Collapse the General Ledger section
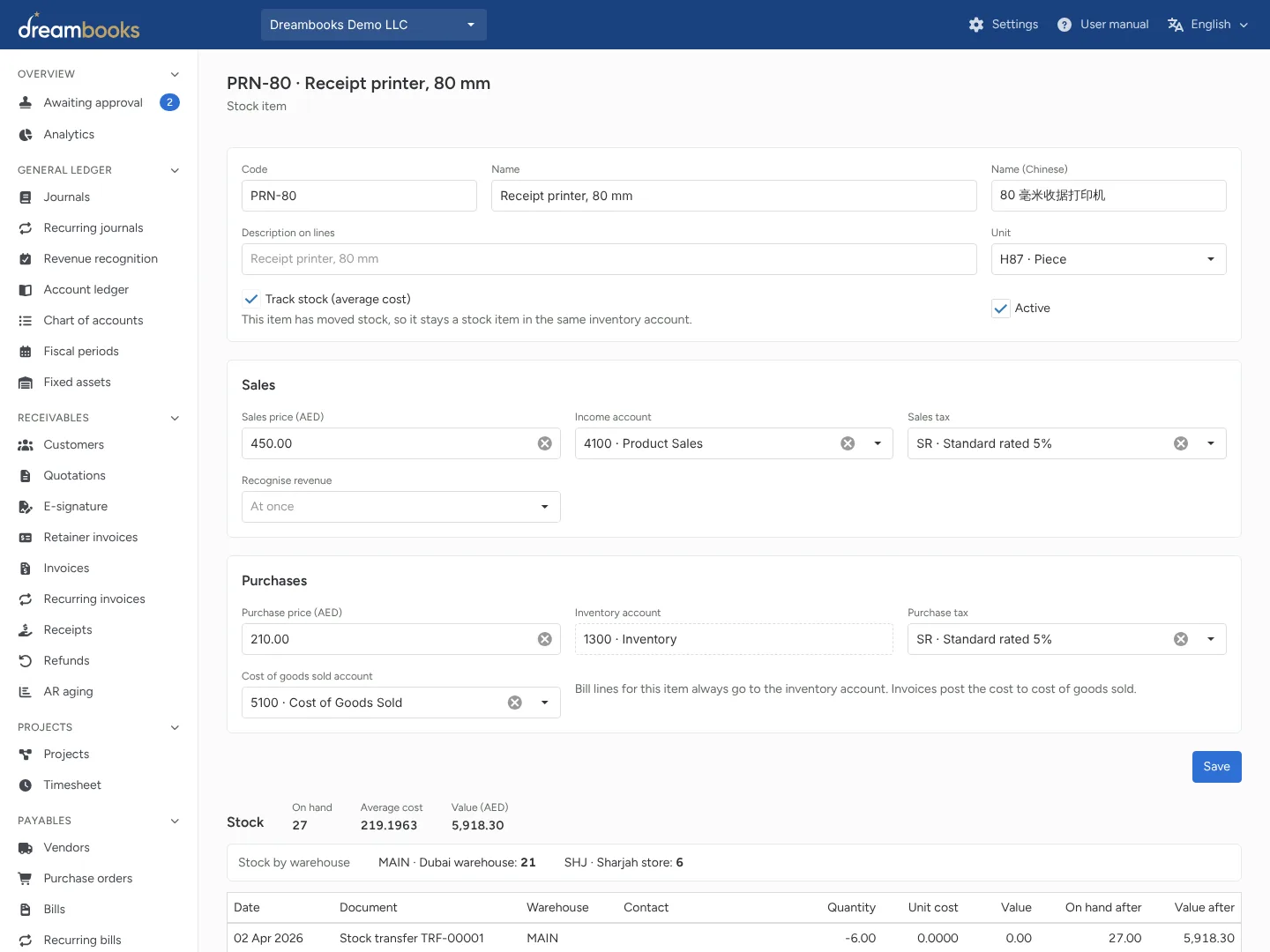This screenshot has height=952, width=1270. 175,170
